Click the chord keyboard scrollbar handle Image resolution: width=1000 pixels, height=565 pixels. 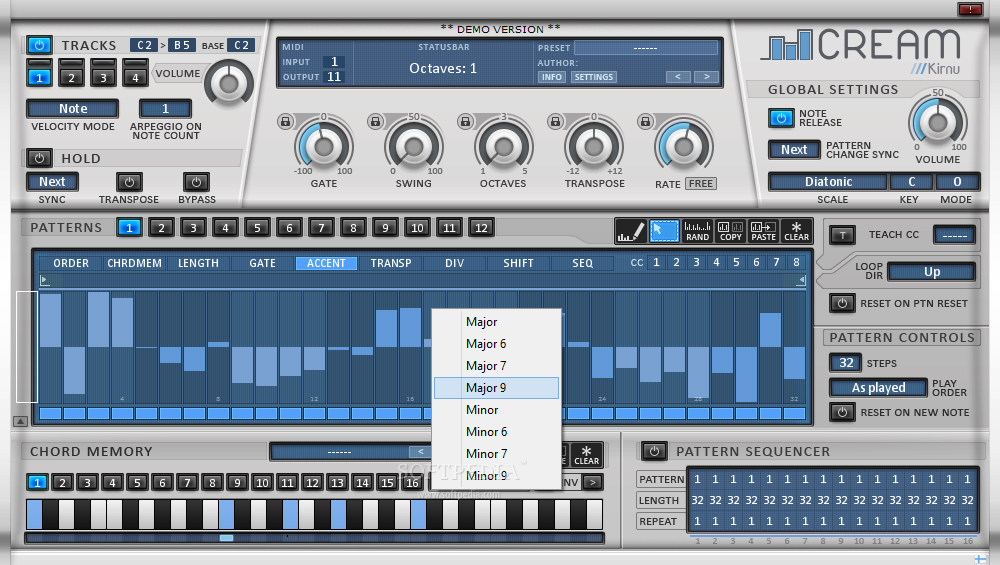pyautogui.click(x=226, y=538)
